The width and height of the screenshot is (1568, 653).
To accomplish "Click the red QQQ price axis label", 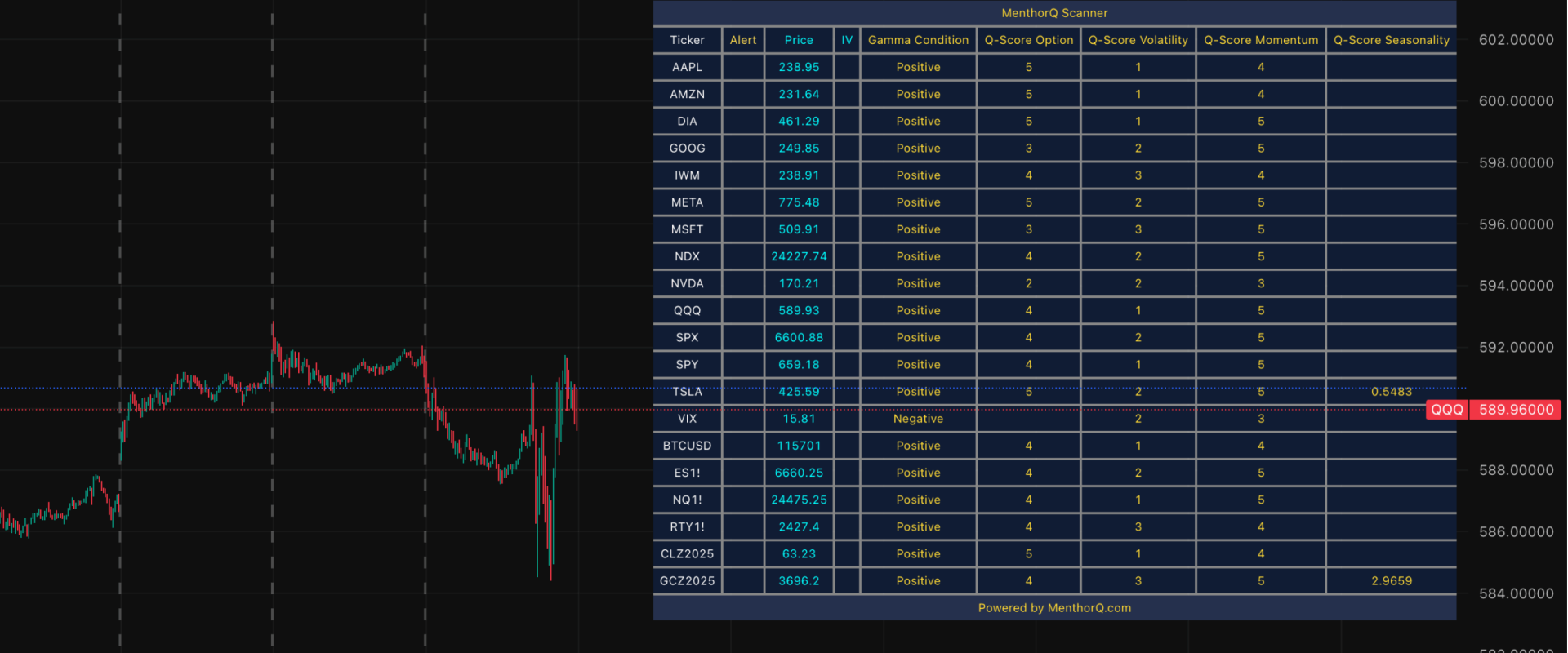I will point(1447,409).
